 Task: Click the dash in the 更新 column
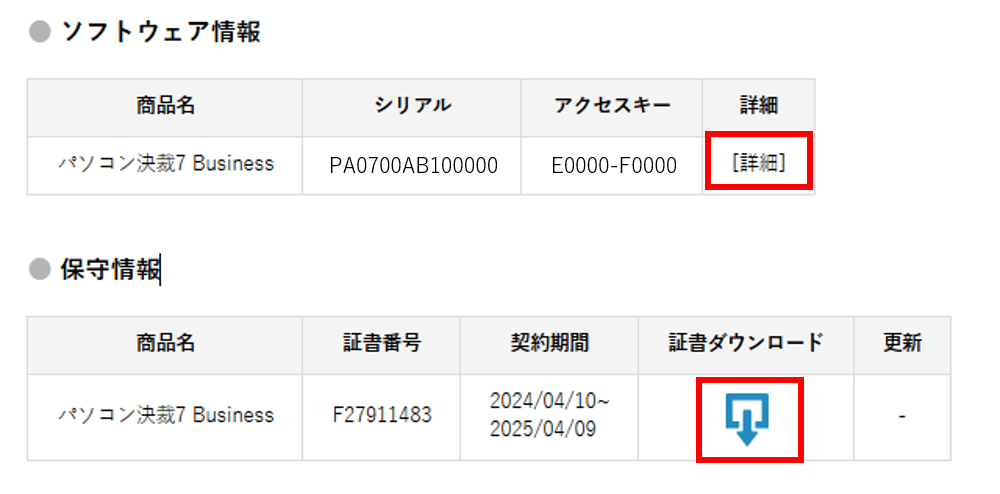click(x=902, y=417)
